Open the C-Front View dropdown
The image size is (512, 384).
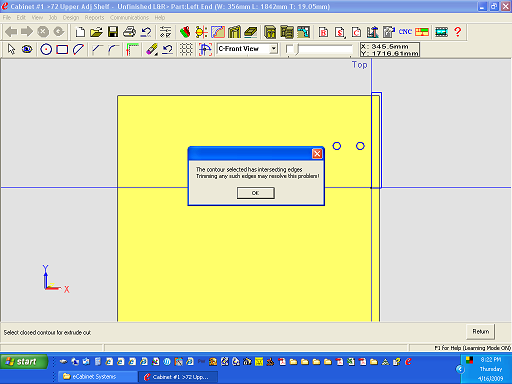(x=274, y=49)
